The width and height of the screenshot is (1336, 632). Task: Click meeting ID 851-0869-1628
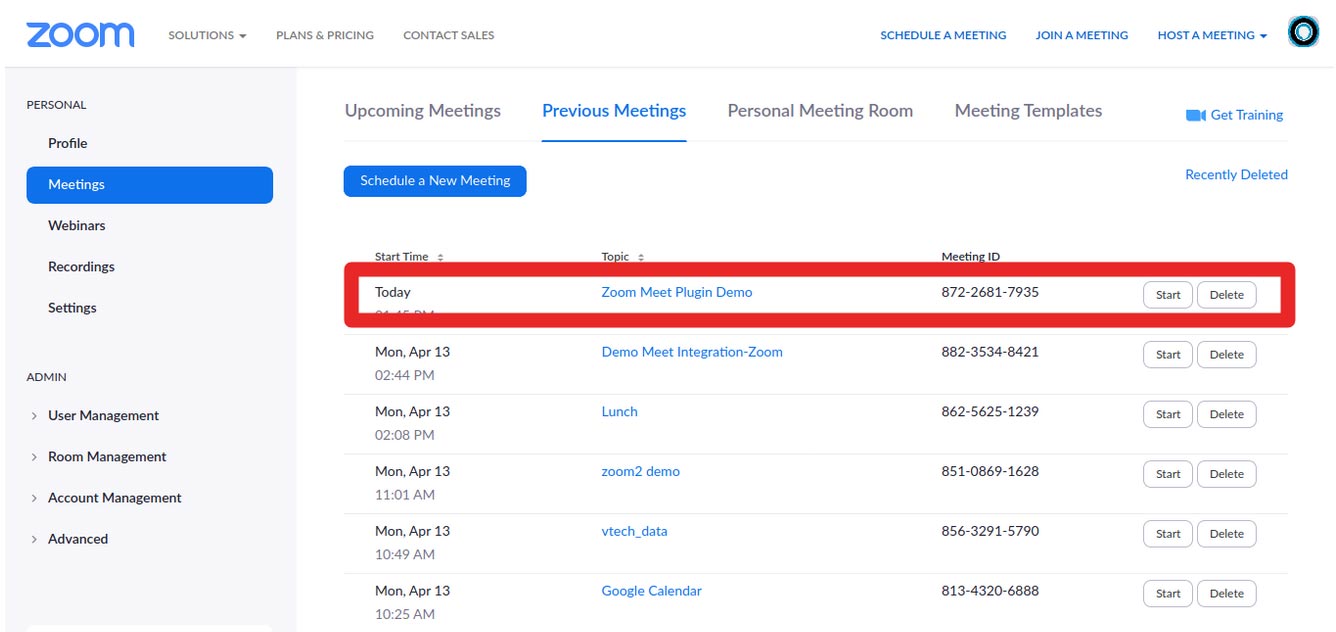point(990,471)
